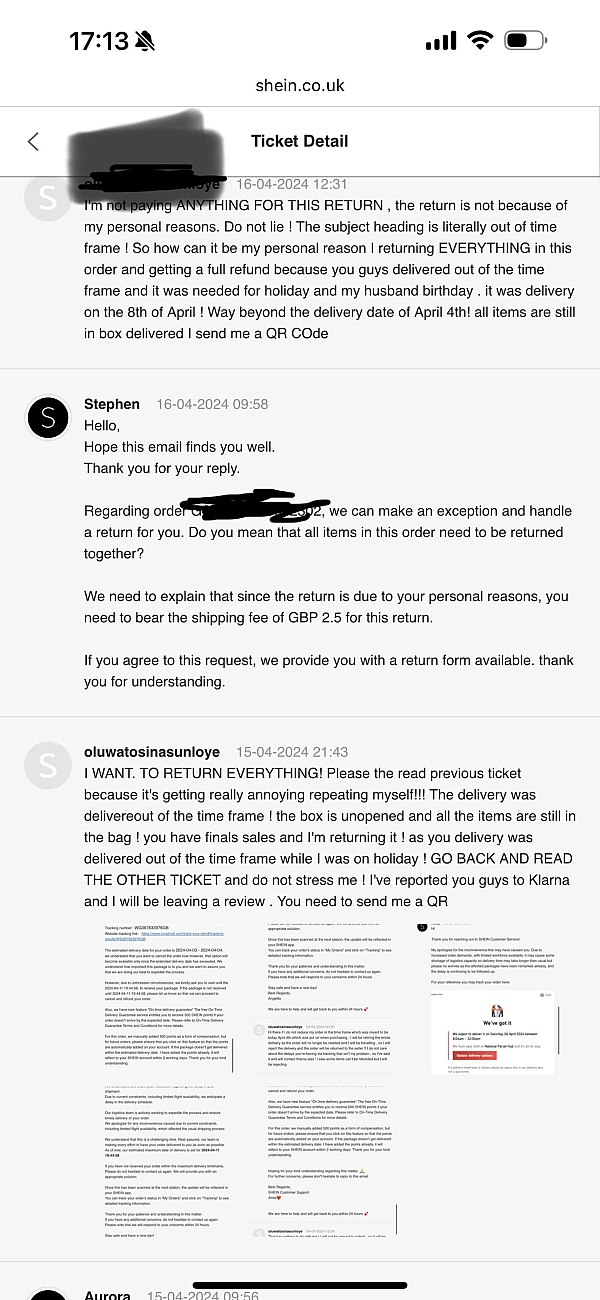
Task: Tap the 16-04-2024 09:58 timestamp
Action: (212, 404)
